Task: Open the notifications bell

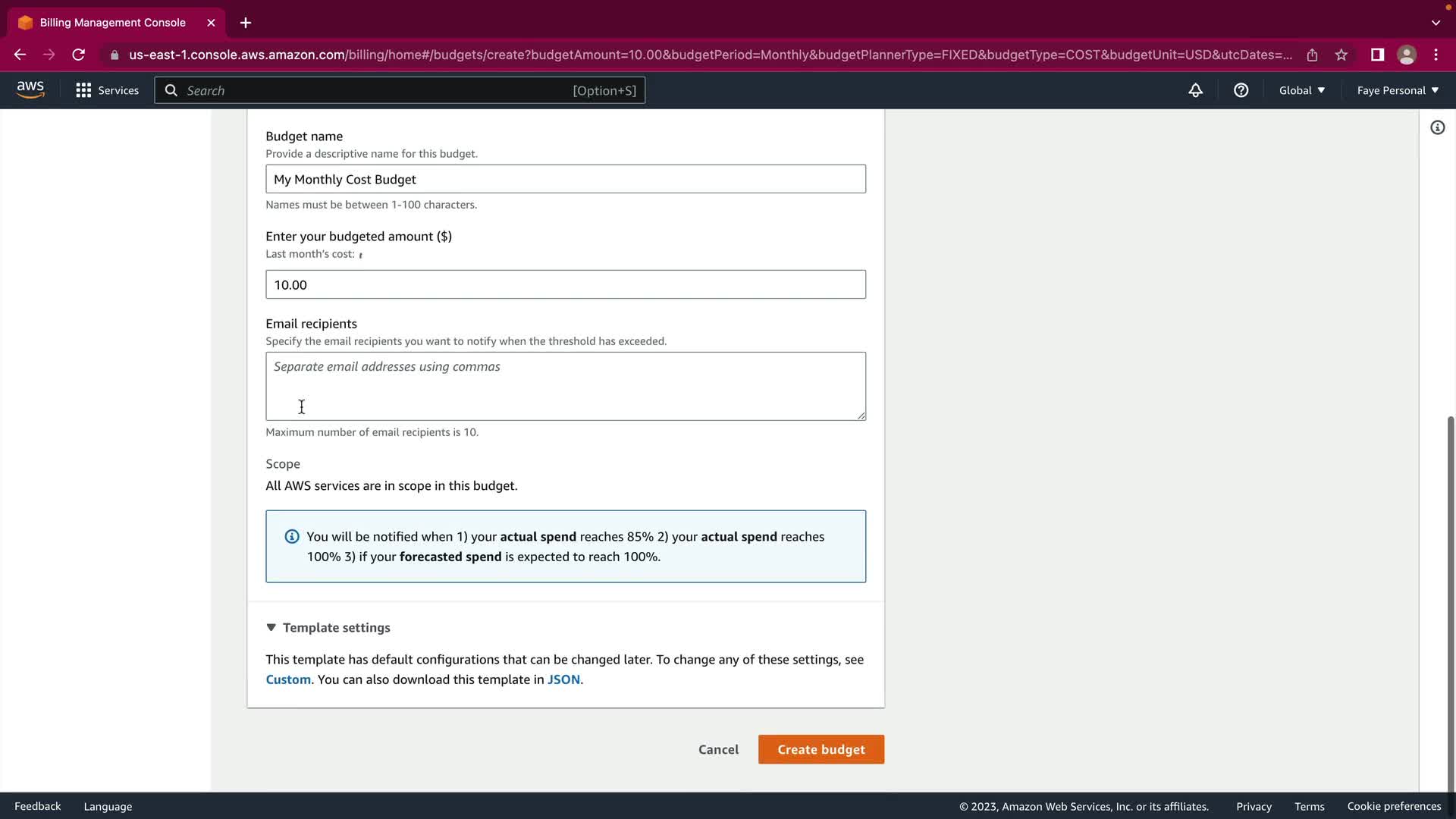Action: coord(1195,90)
